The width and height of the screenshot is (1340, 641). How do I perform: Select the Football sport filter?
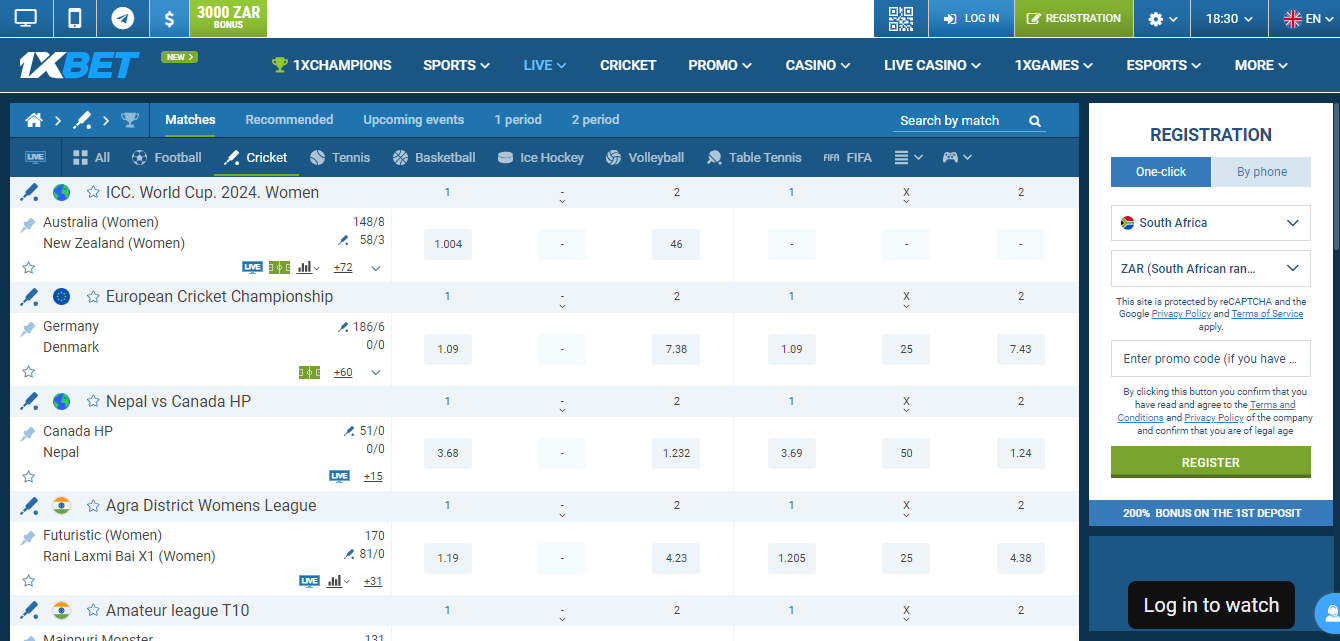click(x=166, y=157)
